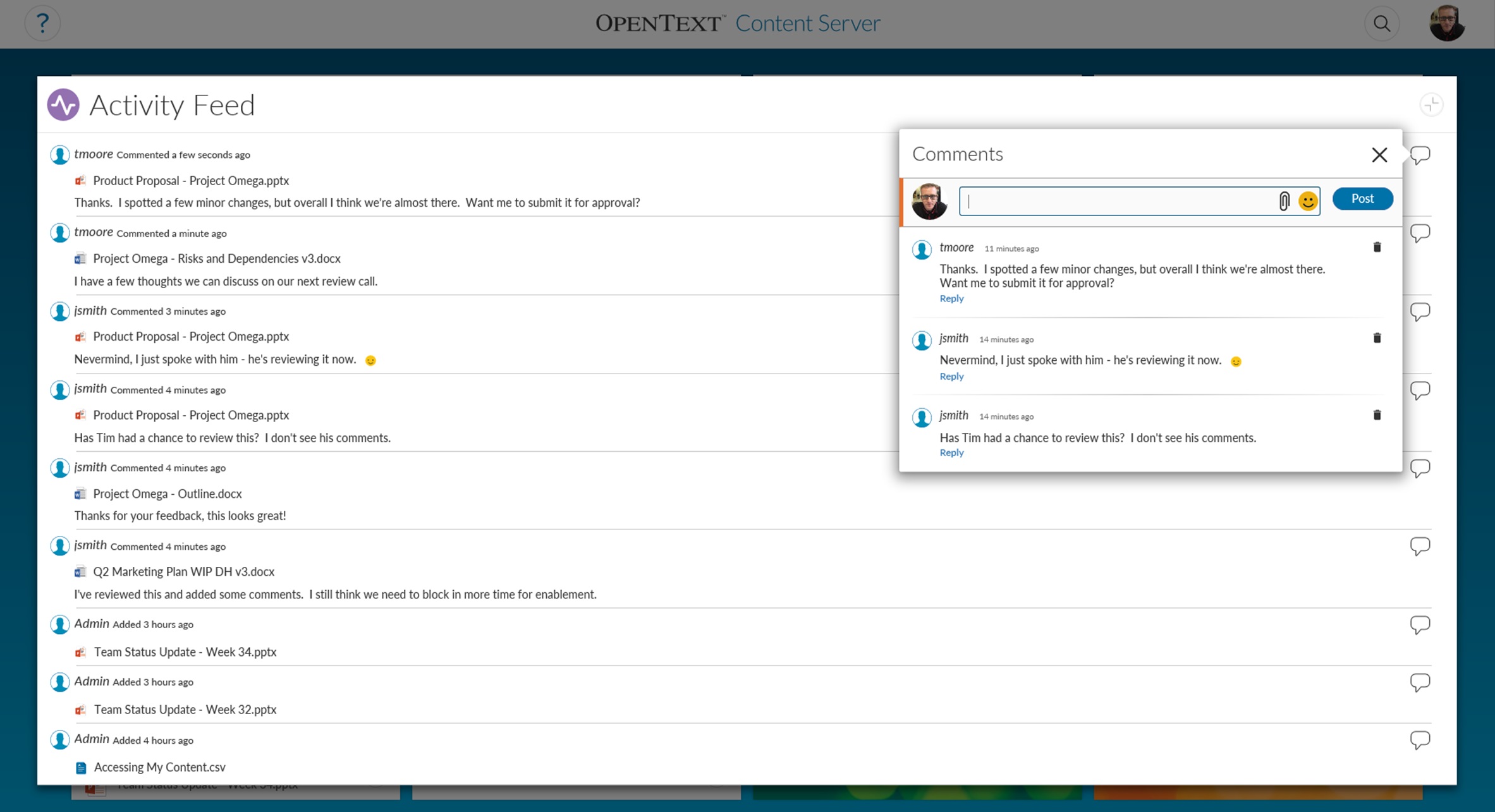The image size is (1495, 812).
Task: Open the help question mark icon
Action: [42, 23]
